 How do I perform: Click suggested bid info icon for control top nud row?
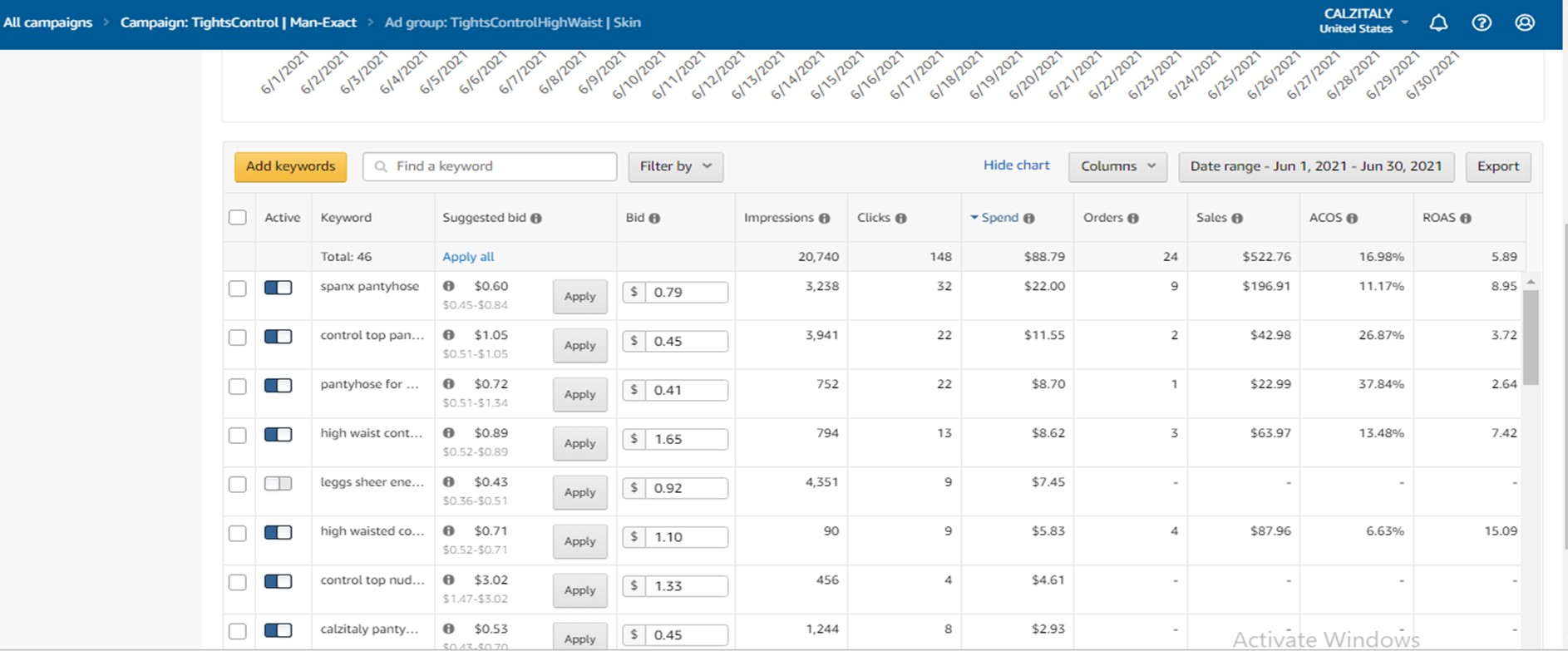449,580
